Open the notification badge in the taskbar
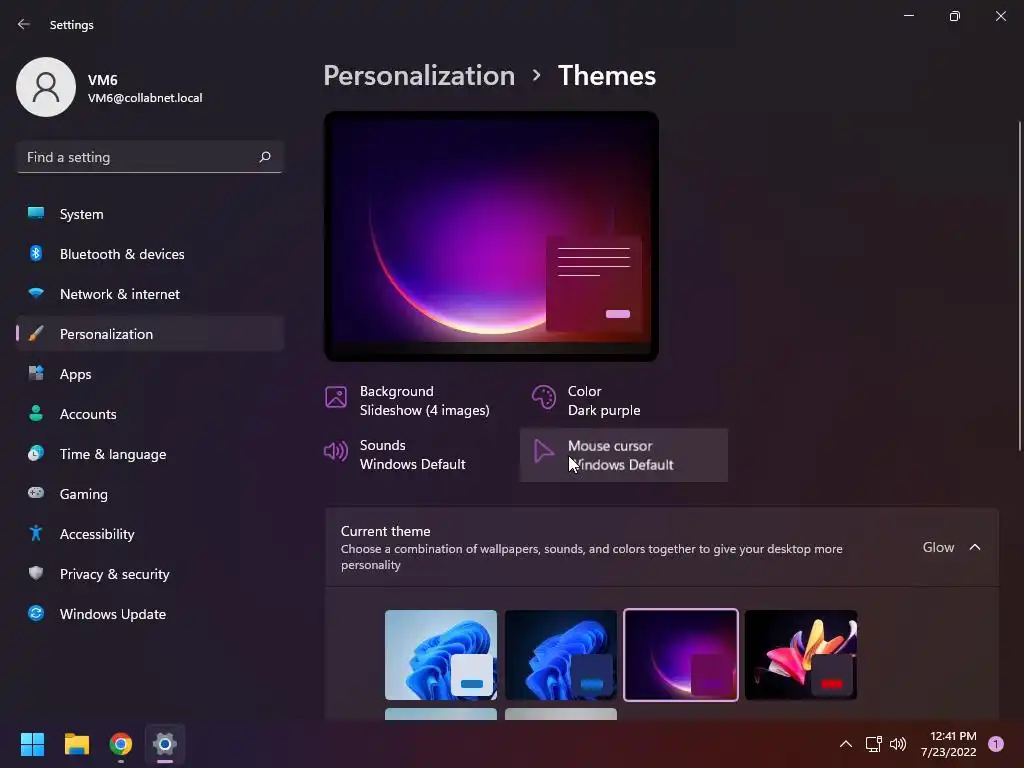 (x=996, y=744)
